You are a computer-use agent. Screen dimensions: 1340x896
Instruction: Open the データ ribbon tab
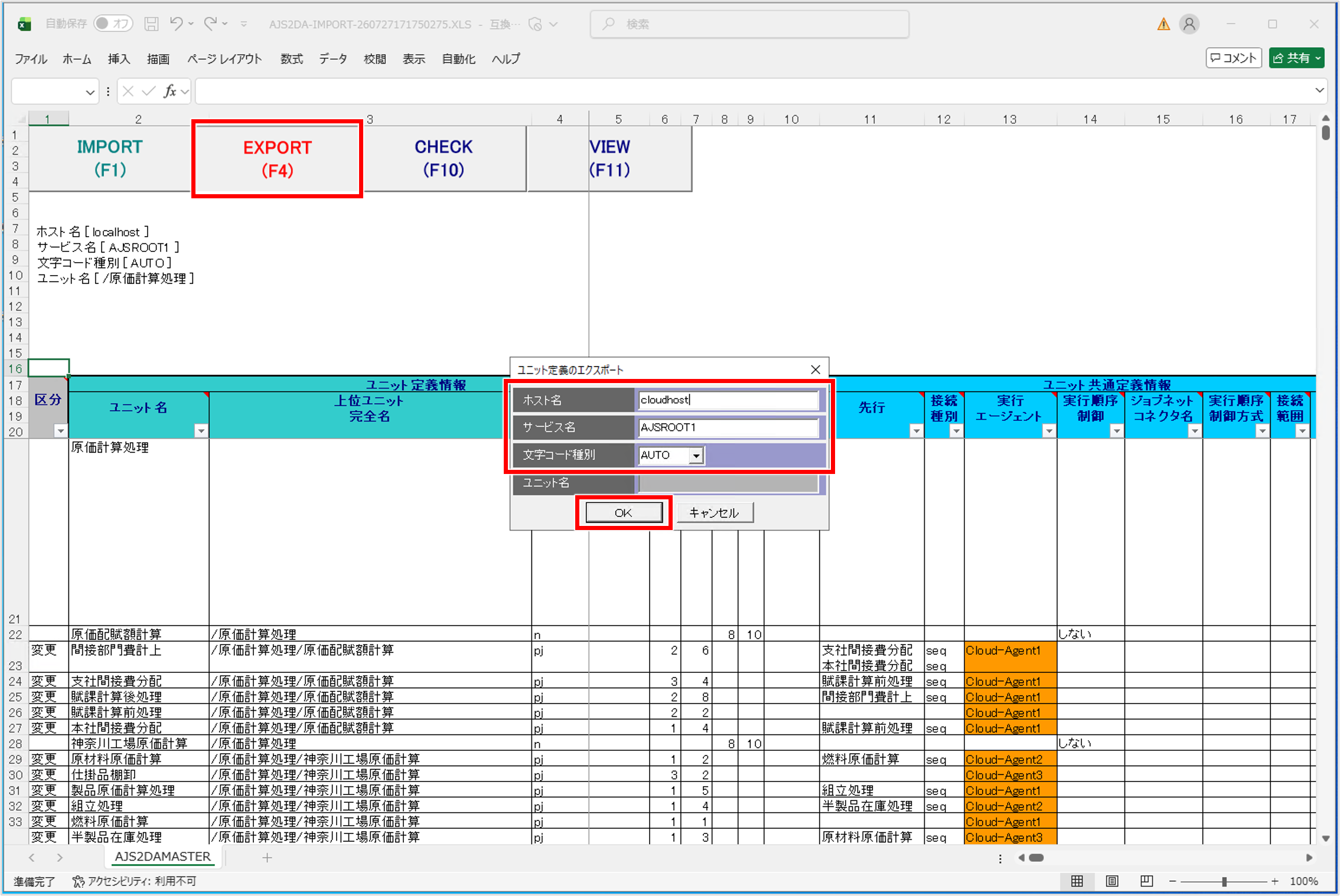coord(333,58)
